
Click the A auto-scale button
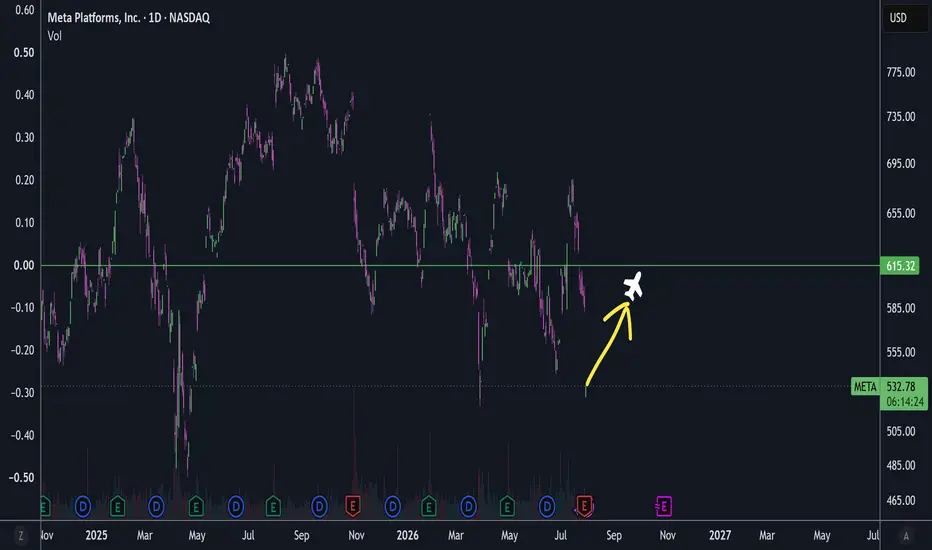(x=906, y=536)
